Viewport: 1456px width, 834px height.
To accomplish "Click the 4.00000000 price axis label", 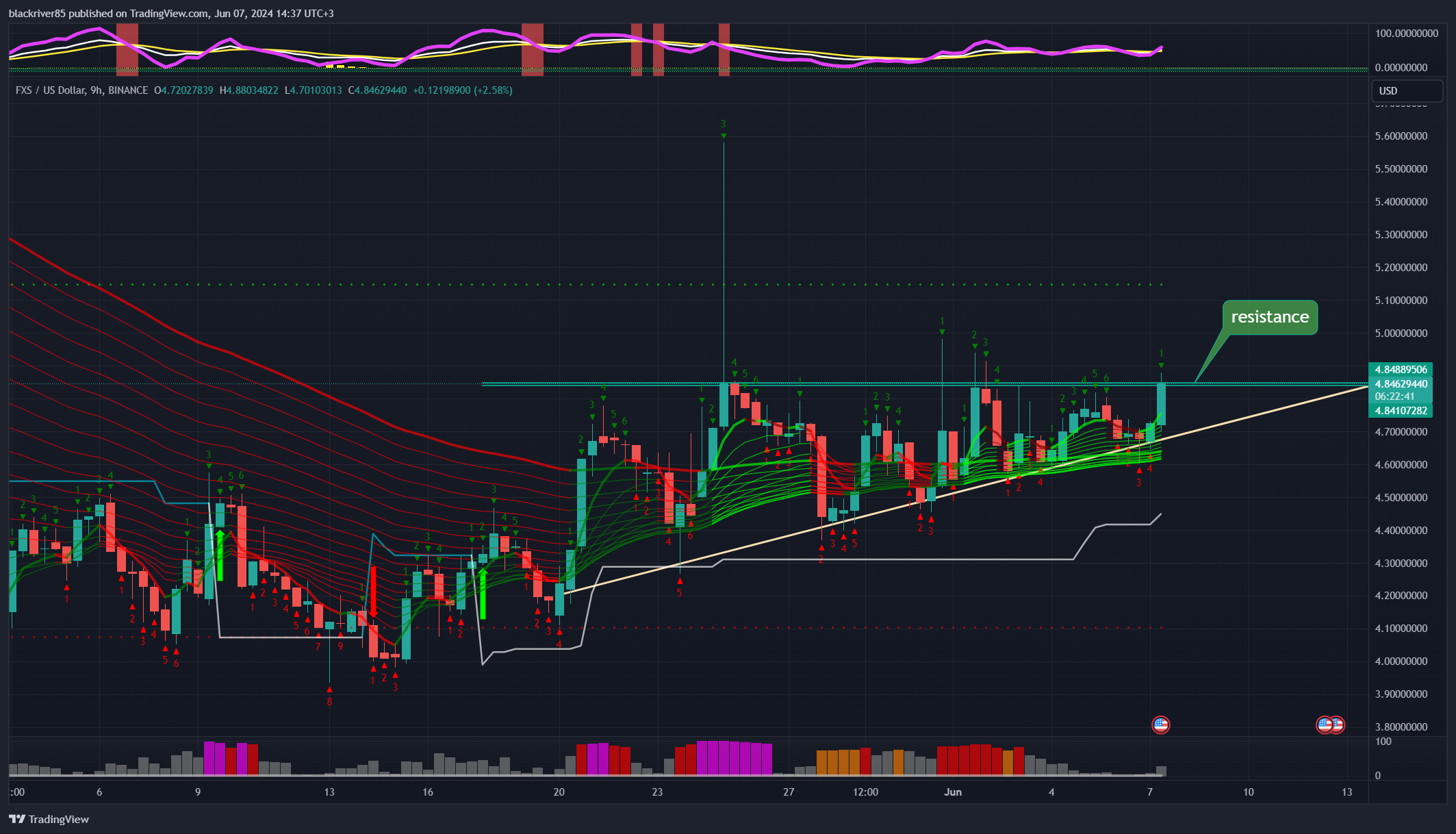I will coord(1401,661).
